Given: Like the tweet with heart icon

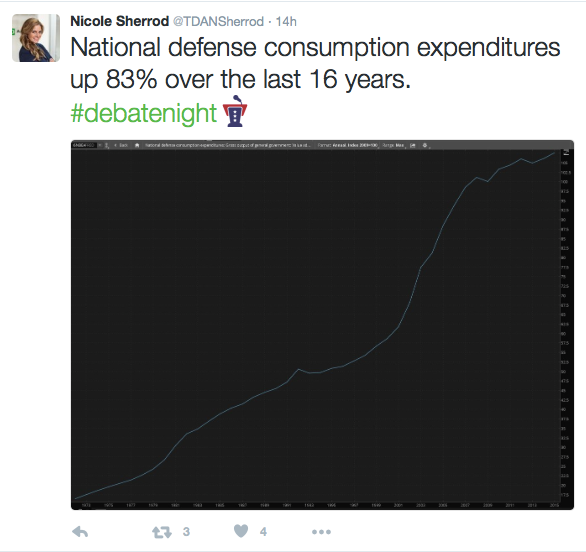Looking at the screenshot, I should [241, 531].
